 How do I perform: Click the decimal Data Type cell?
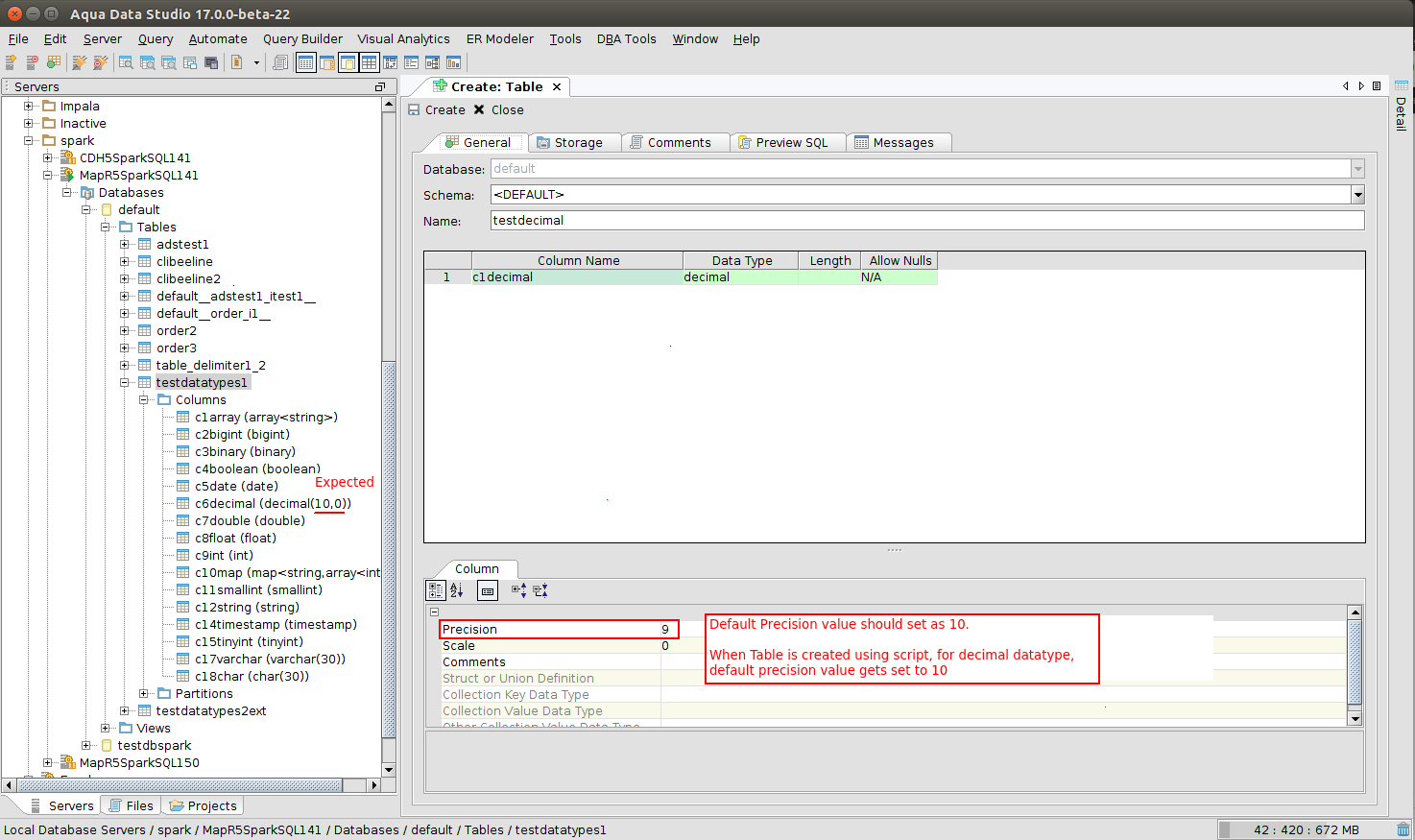(740, 277)
